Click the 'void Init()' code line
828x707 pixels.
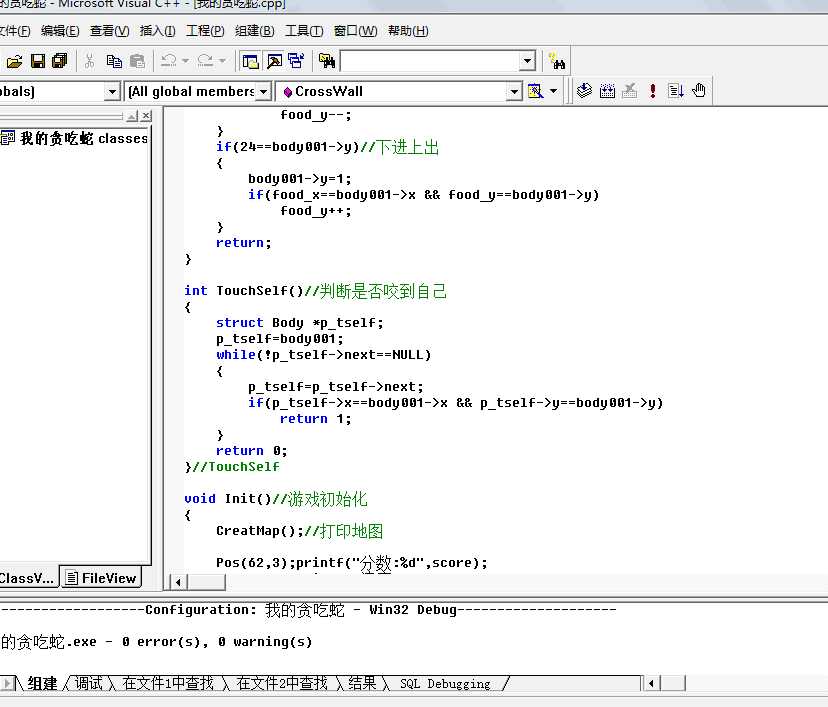coord(276,499)
